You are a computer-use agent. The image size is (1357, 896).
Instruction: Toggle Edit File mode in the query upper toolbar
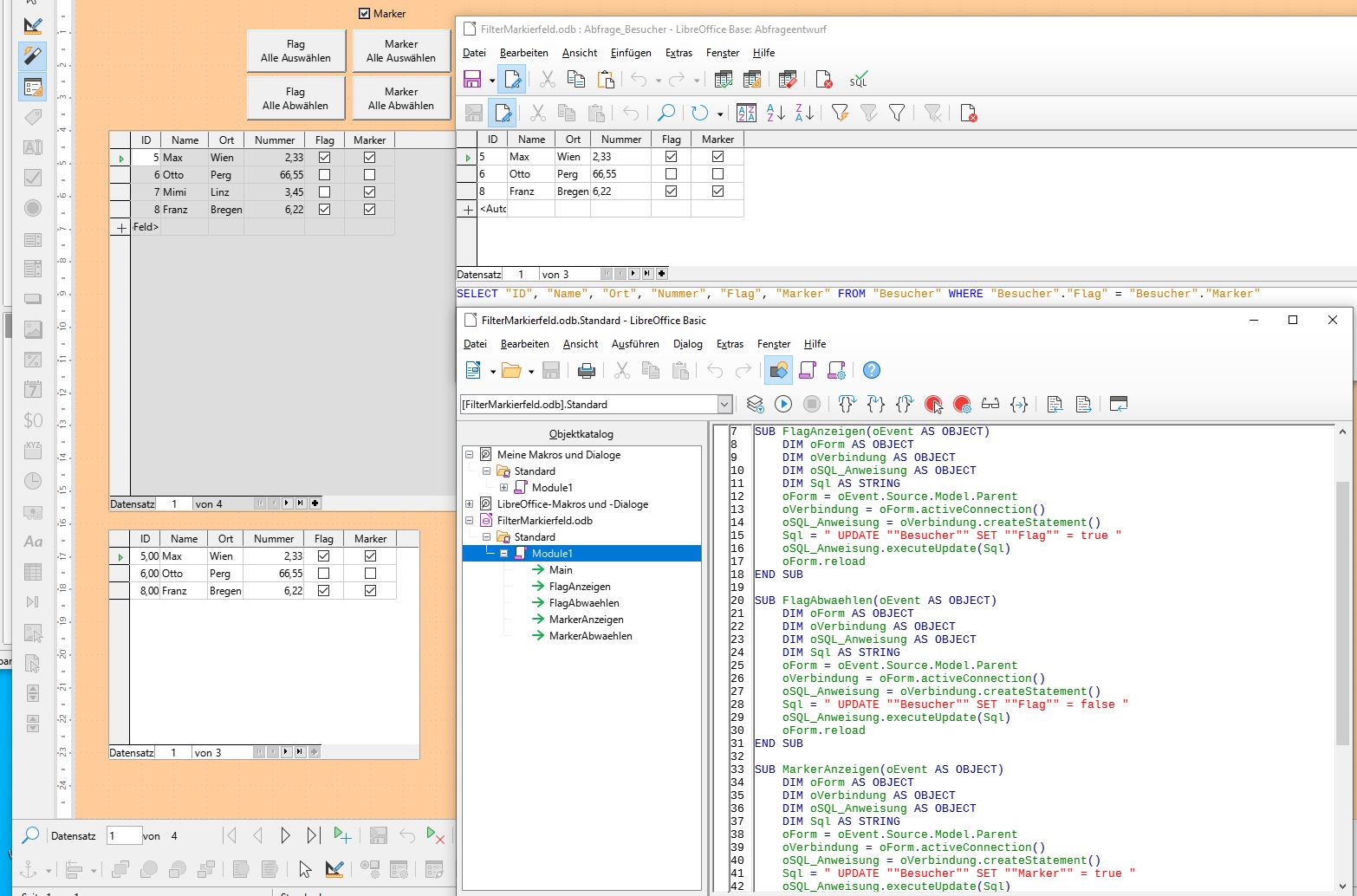pos(512,81)
